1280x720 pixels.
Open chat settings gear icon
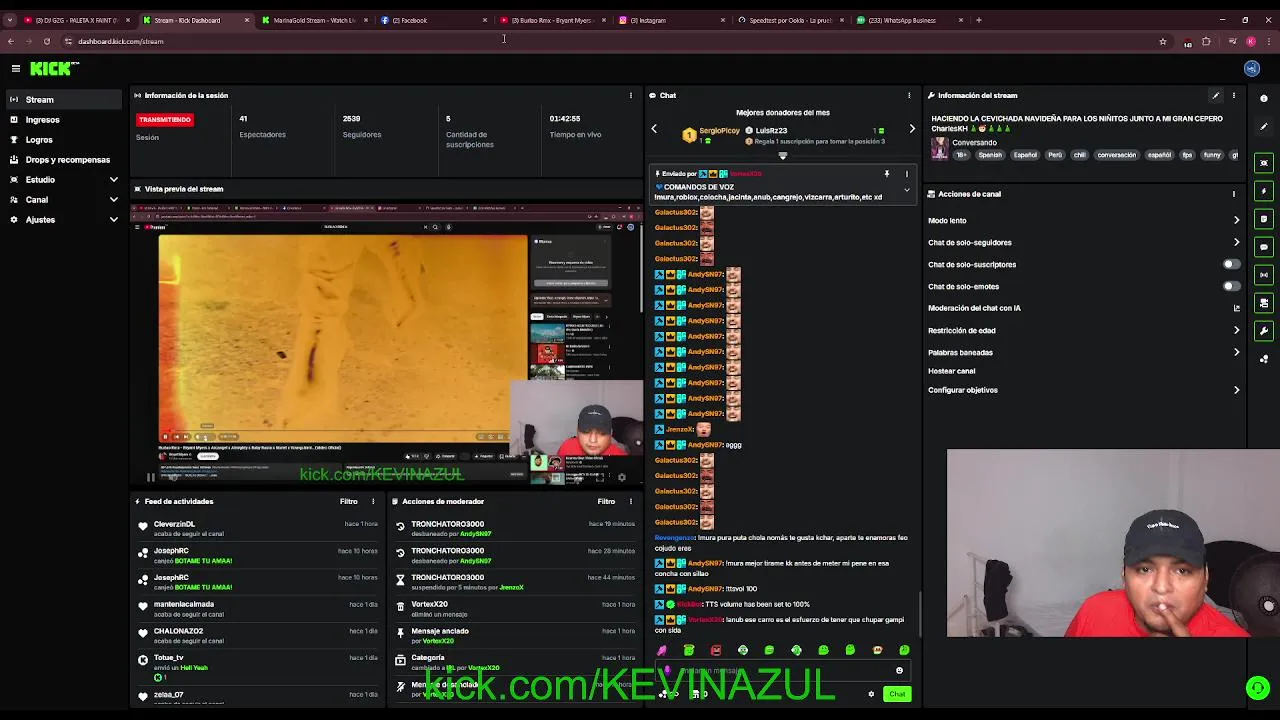point(871,694)
